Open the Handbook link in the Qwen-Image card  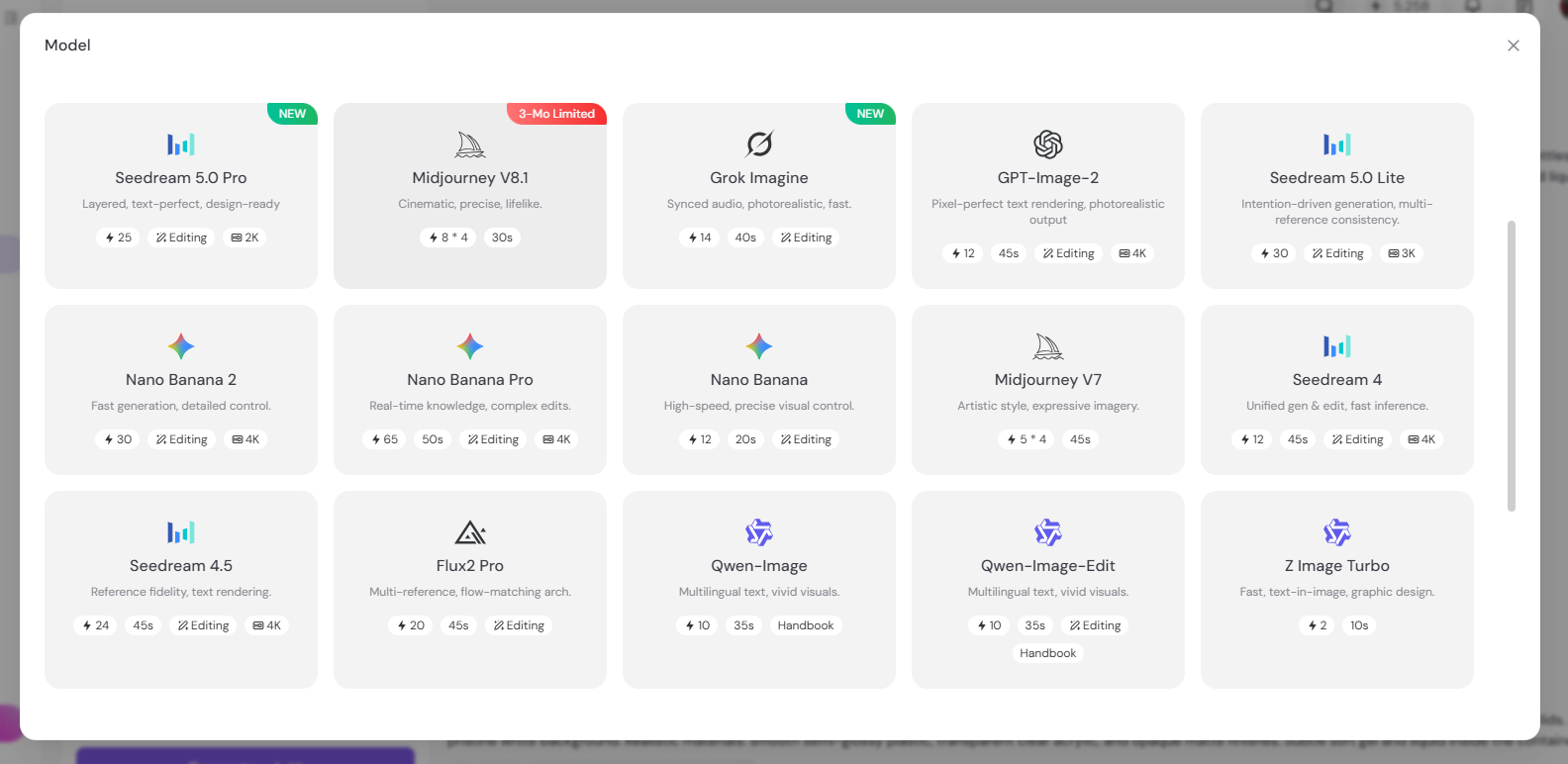point(806,625)
